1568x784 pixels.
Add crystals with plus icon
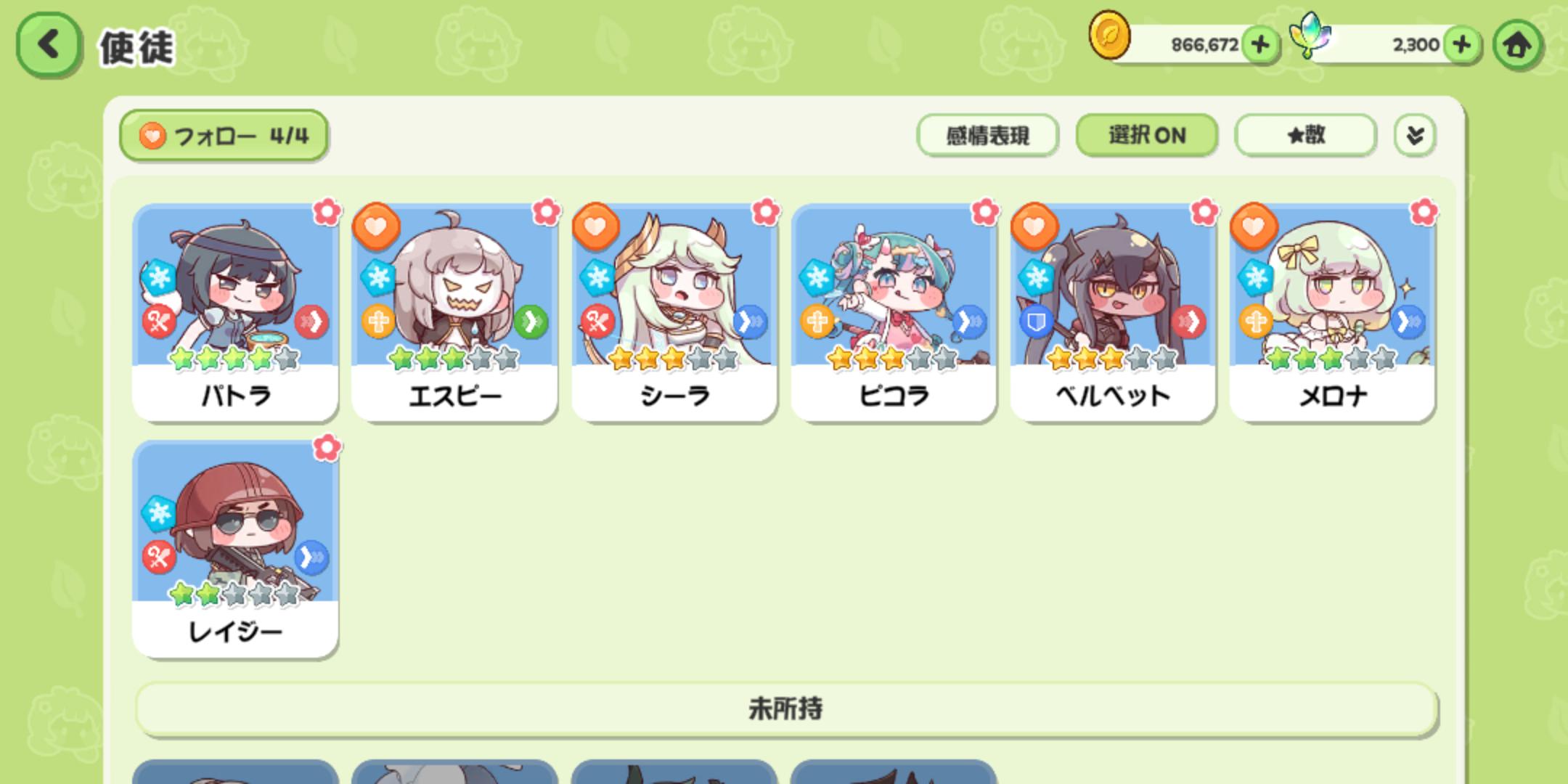tap(1461, 45)
